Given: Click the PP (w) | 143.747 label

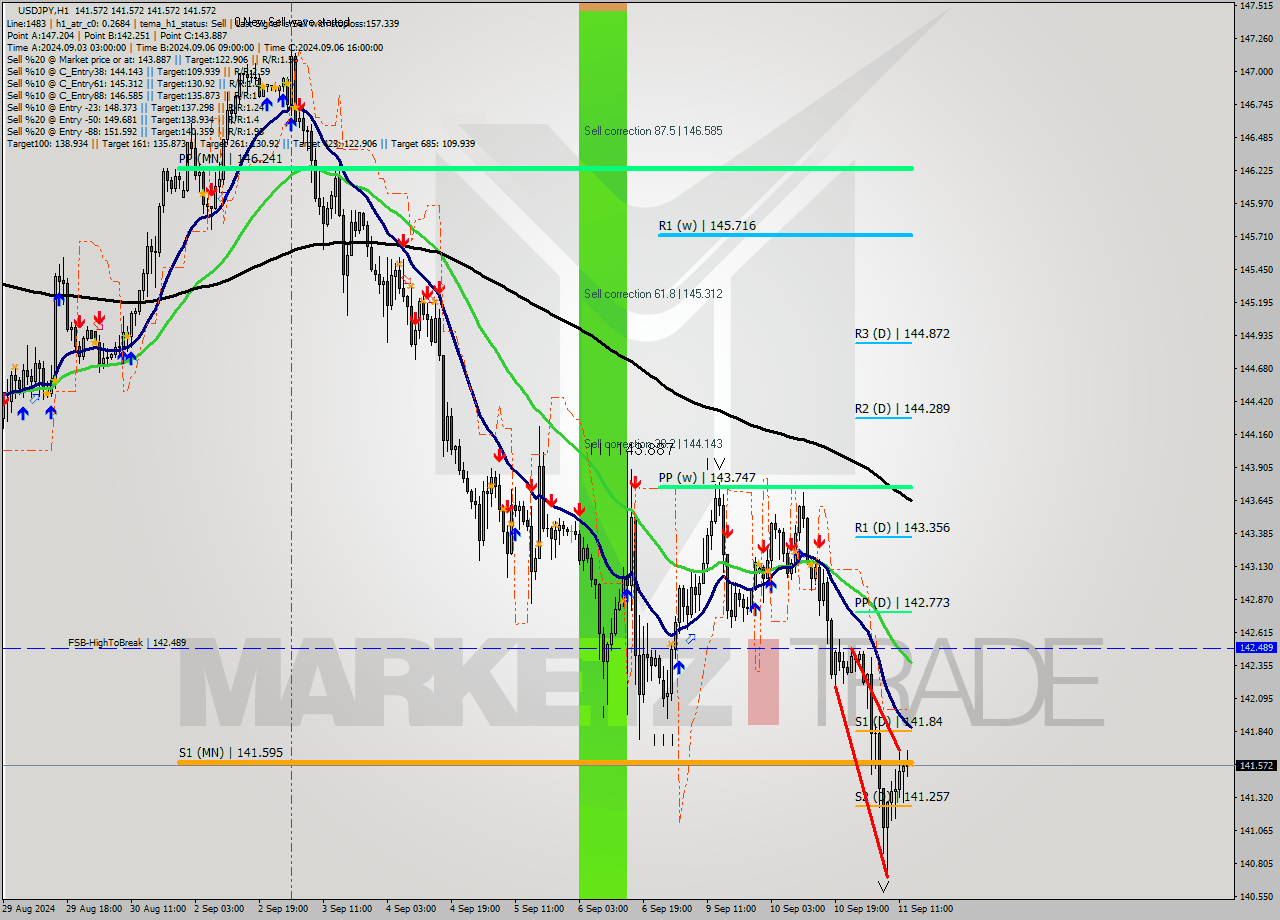Looking at the screenshot, I should click(x=707, y=478).
